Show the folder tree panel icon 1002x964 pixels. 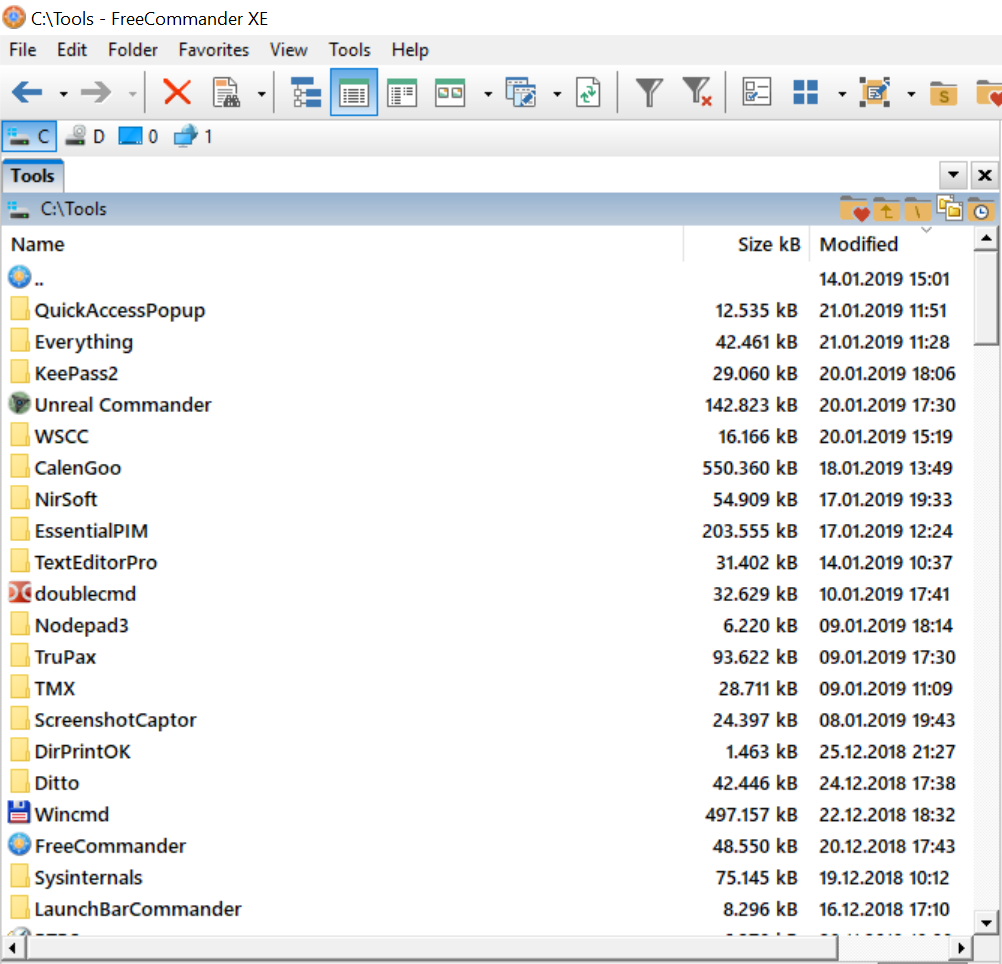(306, 93)
